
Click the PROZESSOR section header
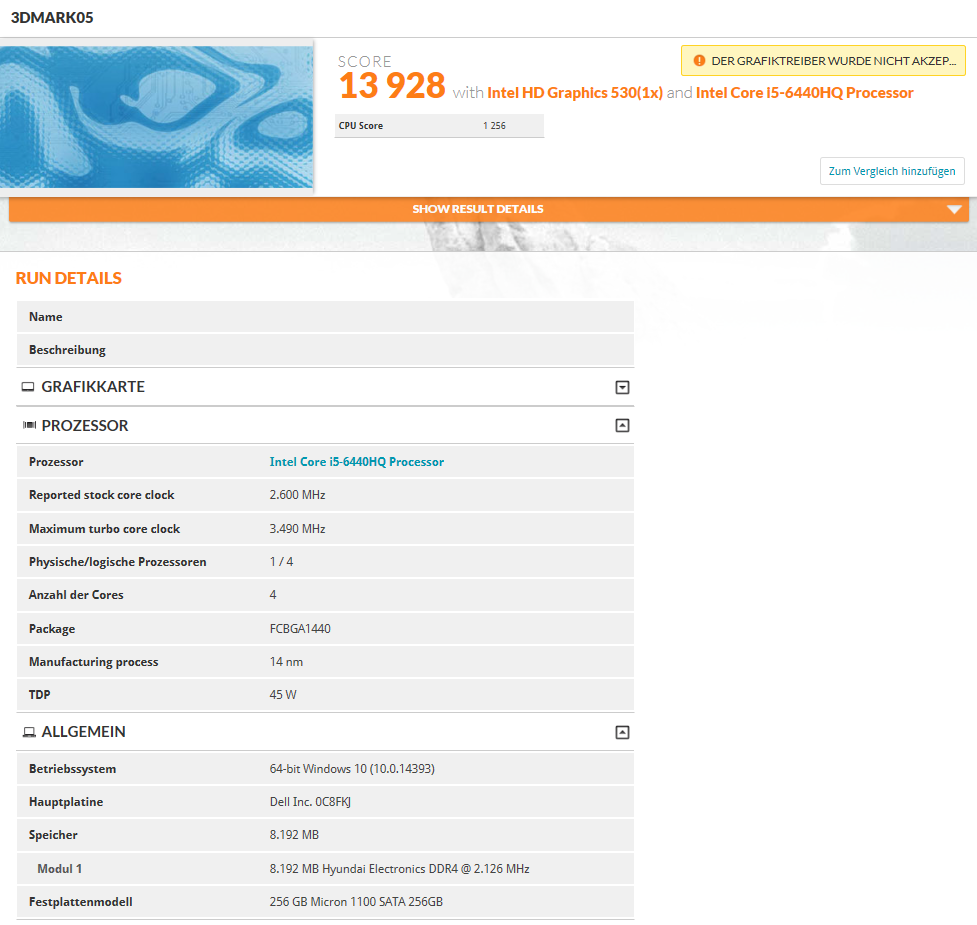(x=325, y=425)
